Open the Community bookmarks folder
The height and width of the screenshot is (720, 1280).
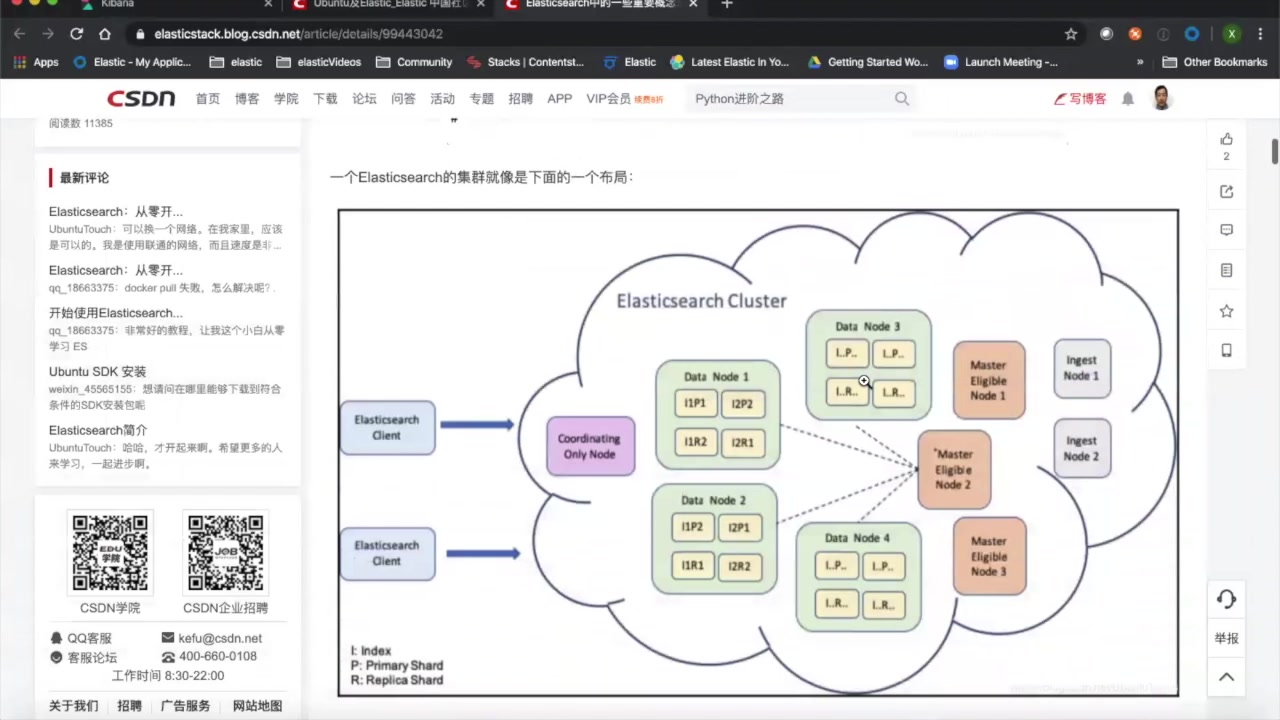coord(414,62)
